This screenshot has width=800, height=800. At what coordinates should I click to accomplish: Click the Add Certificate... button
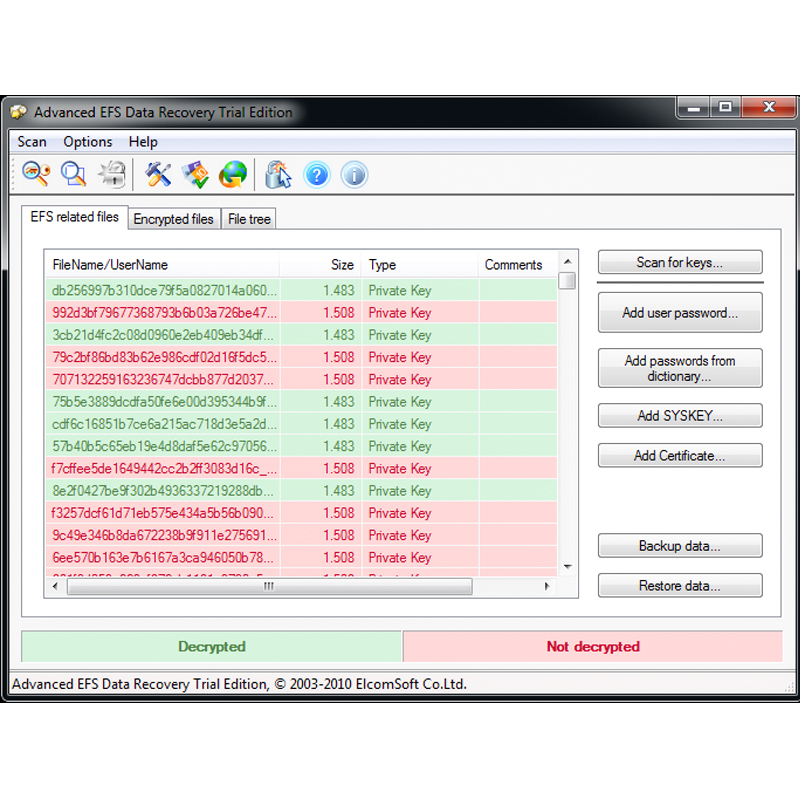click(x=680, y=456)
